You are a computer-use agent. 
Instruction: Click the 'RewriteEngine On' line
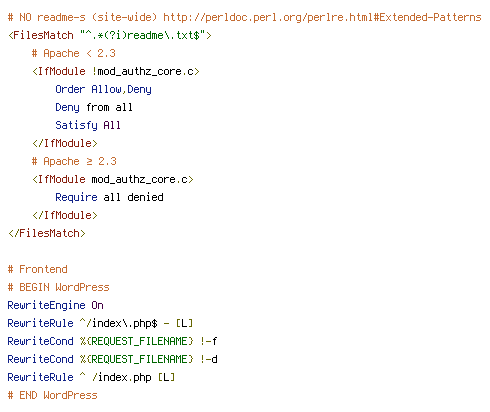(55, 305)
